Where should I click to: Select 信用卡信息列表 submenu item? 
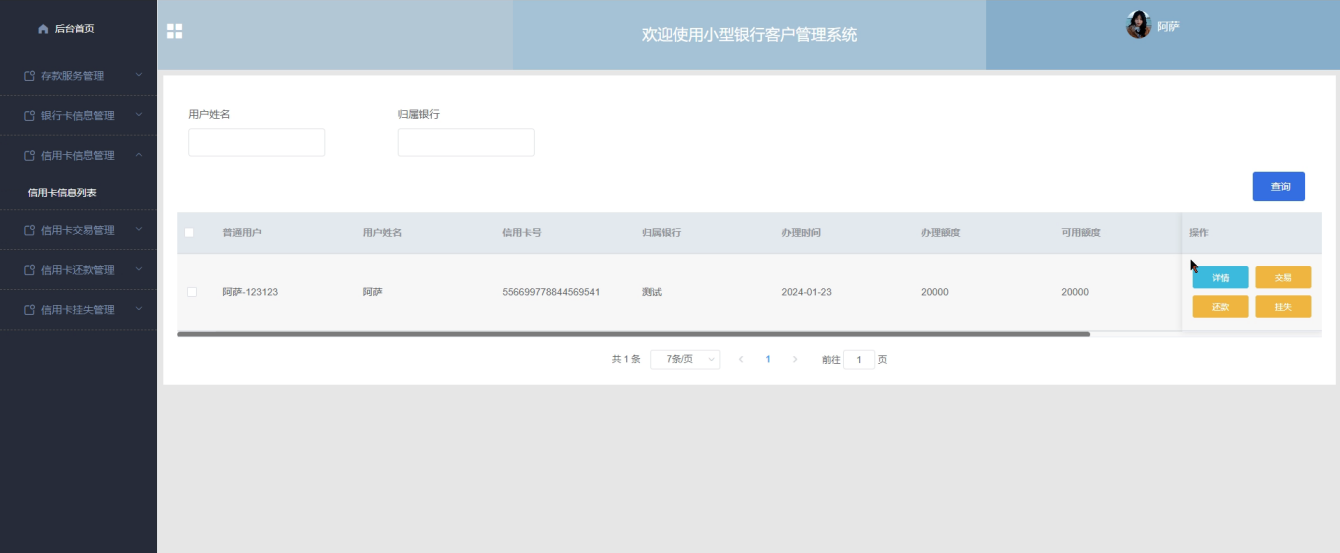click(62, 193)
